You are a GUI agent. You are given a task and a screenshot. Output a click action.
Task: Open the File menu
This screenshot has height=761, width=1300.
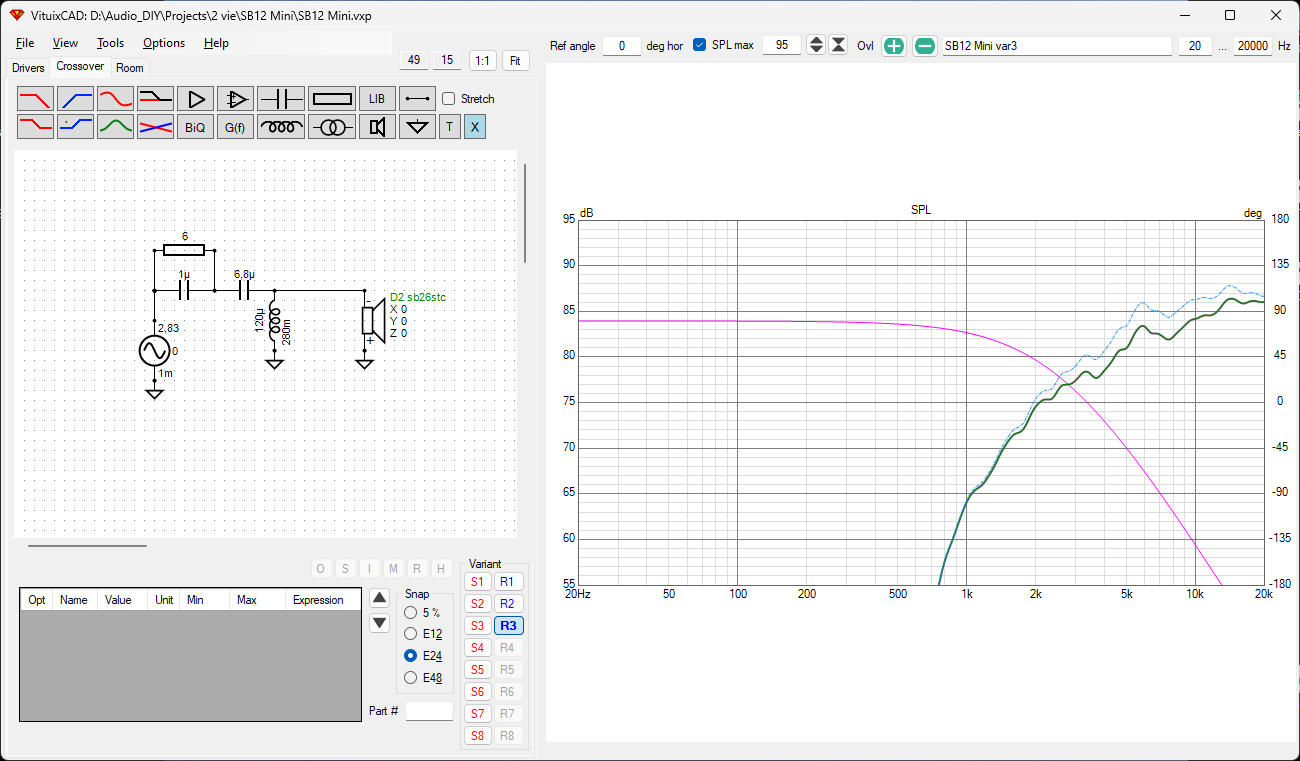coord(25,43)
